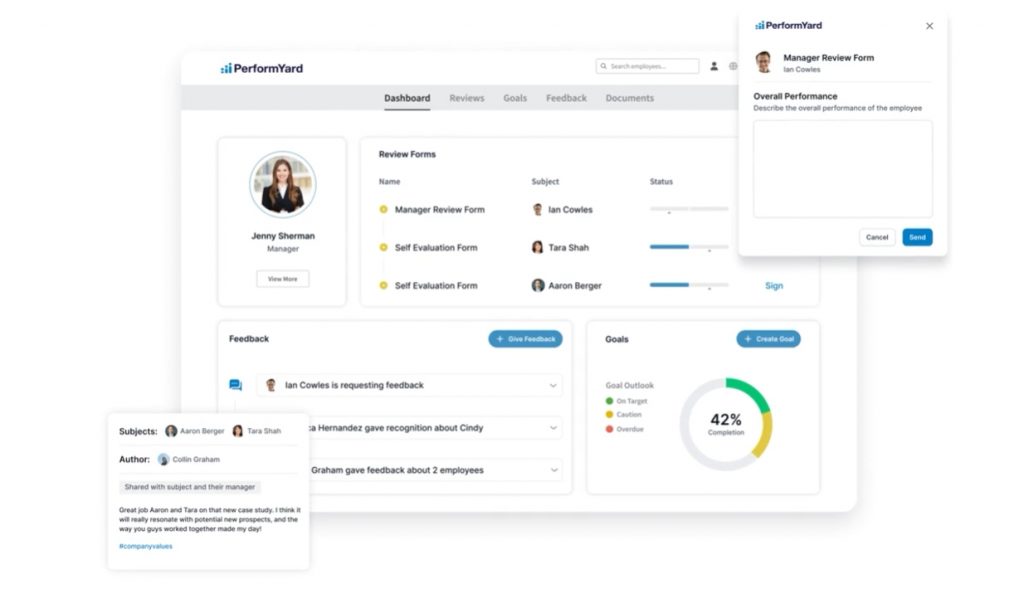Image resolution: width=1024 pixels, height=603 pixels.
Task: Click the magnifier icon in the search box
Action: [x=603, y=66]
